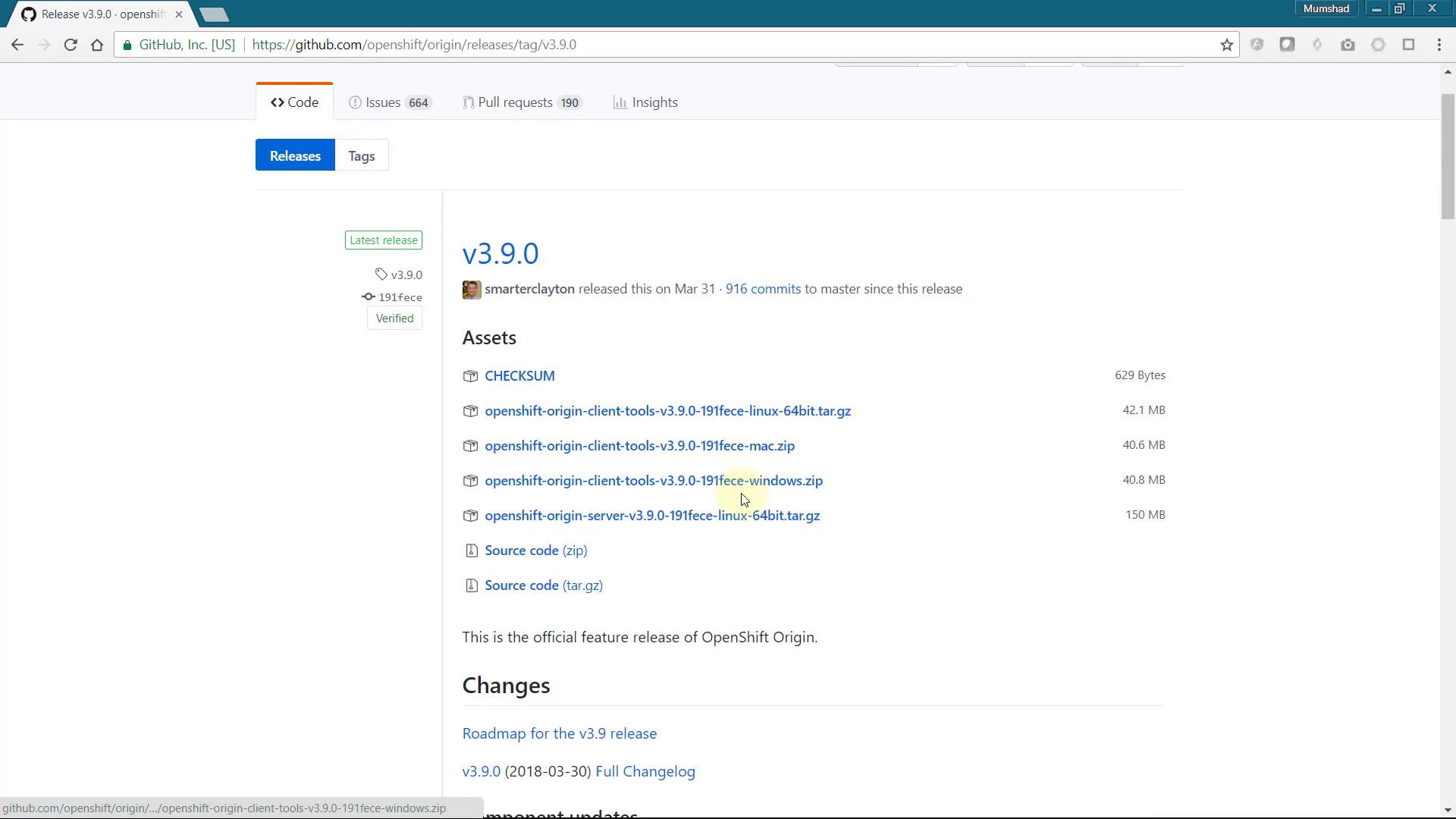Viewport: 1456px width, 819px height.
Task: Click the zip file icon beside Source code (zip)
Action: point(471,551)
